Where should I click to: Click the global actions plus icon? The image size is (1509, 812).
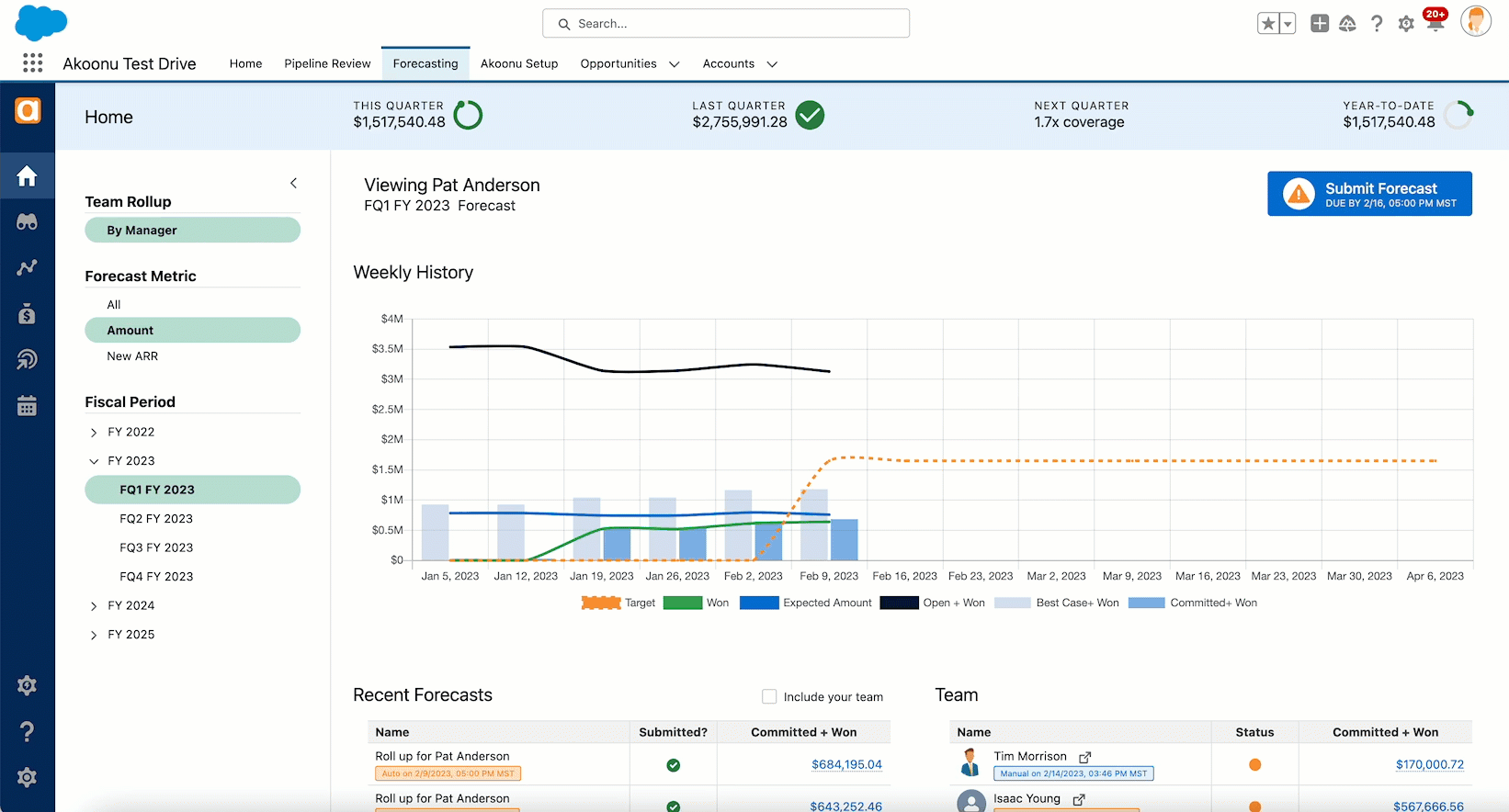pos(1319,24)
